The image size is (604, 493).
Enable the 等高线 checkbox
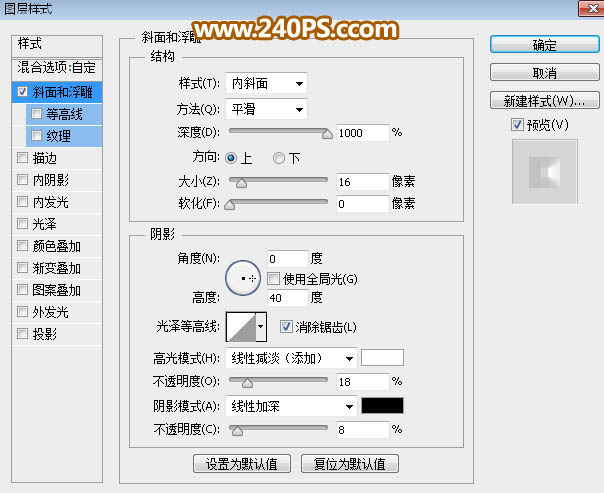(x=37, y=114)
